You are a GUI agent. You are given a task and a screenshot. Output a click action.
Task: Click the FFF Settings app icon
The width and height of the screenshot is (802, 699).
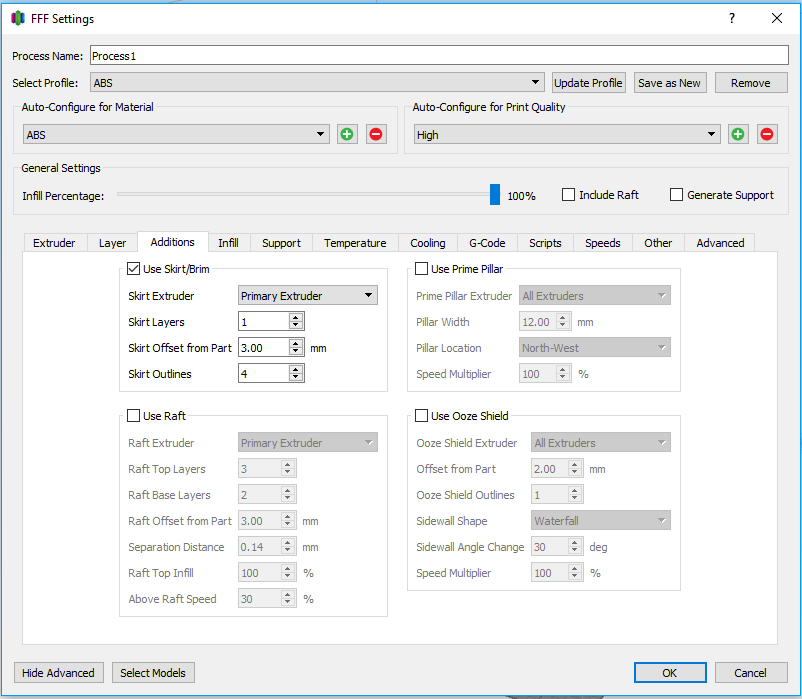click(18, 18)
